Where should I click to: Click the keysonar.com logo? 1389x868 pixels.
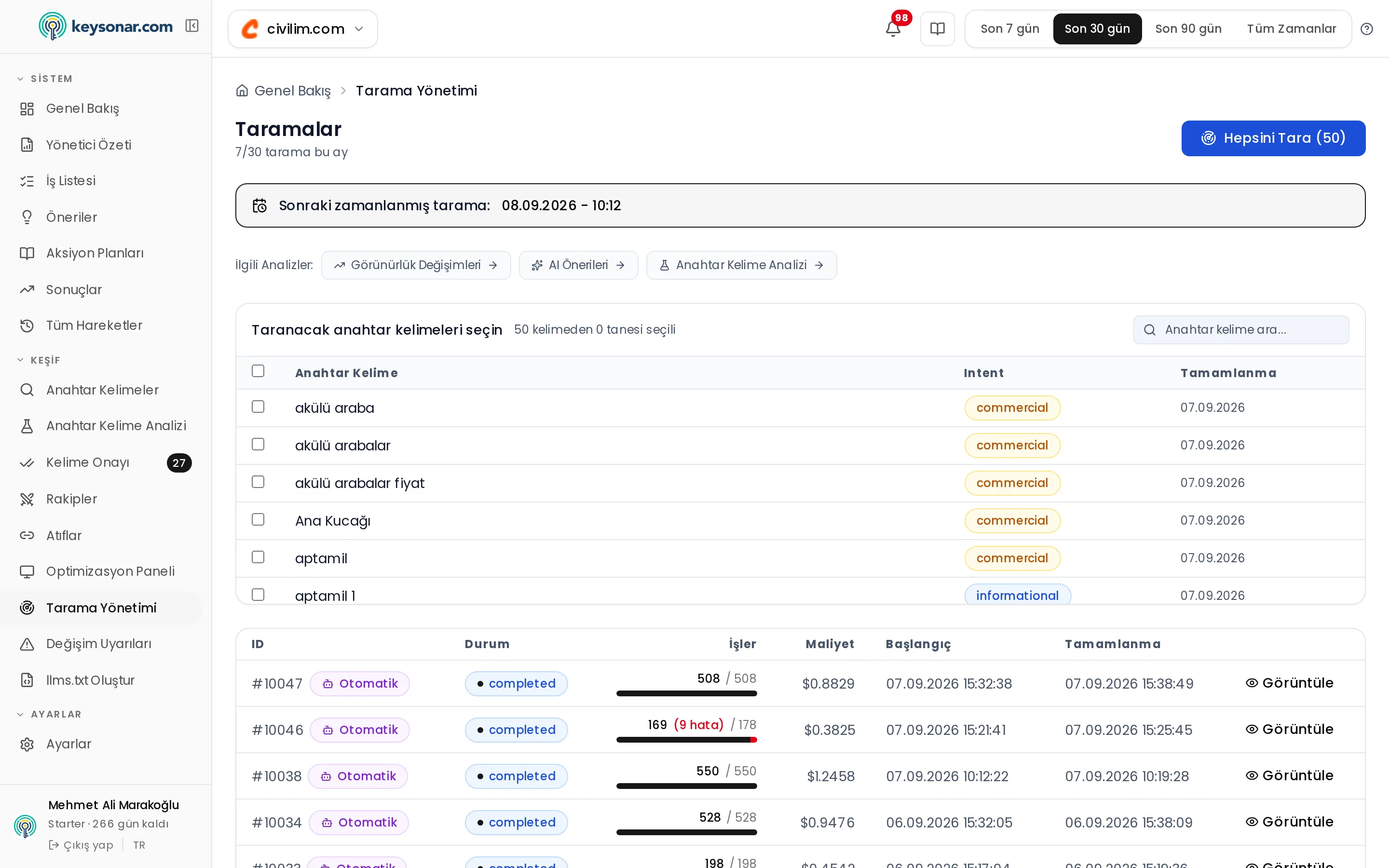[106, 27]
